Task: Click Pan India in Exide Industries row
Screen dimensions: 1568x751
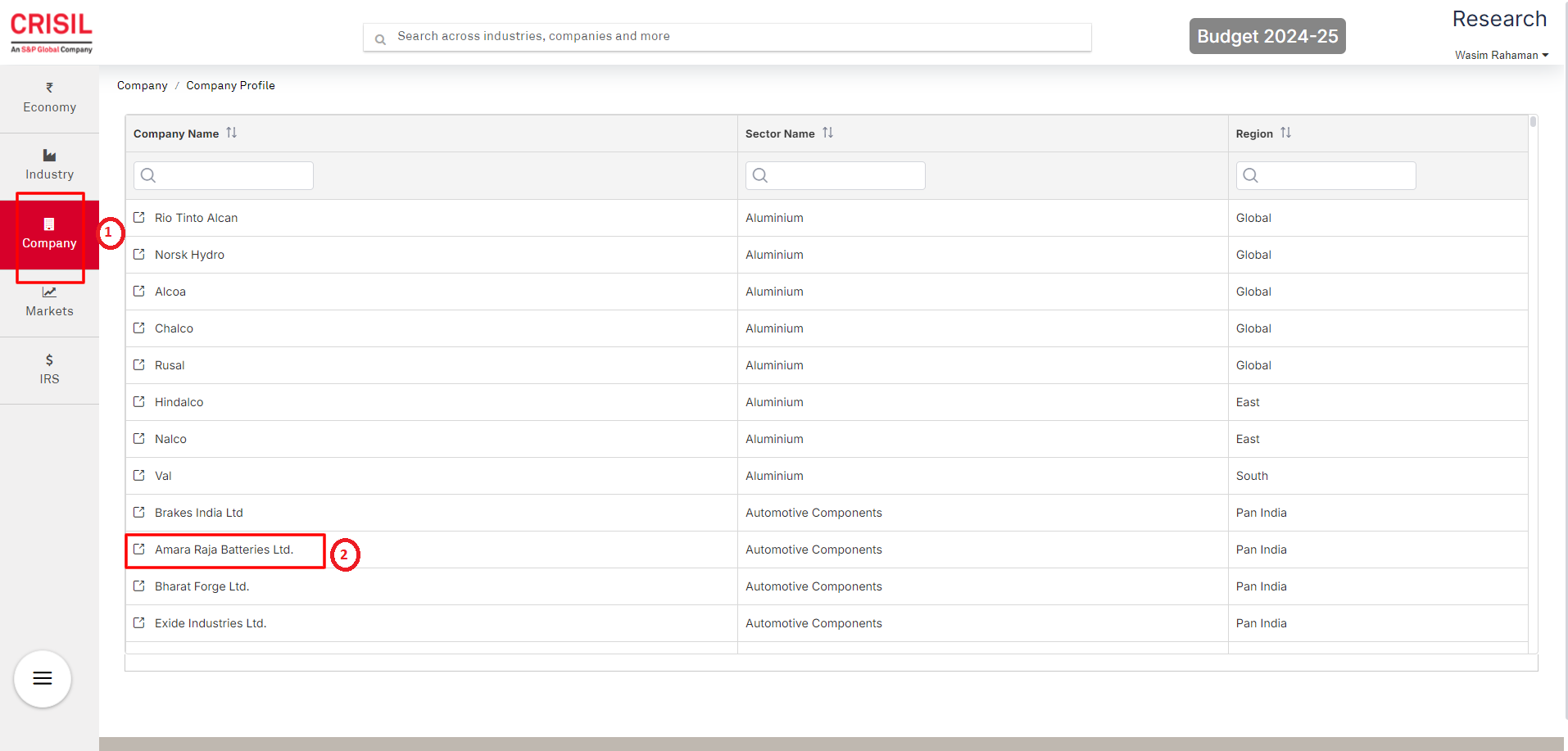Action: point(1262,623)
